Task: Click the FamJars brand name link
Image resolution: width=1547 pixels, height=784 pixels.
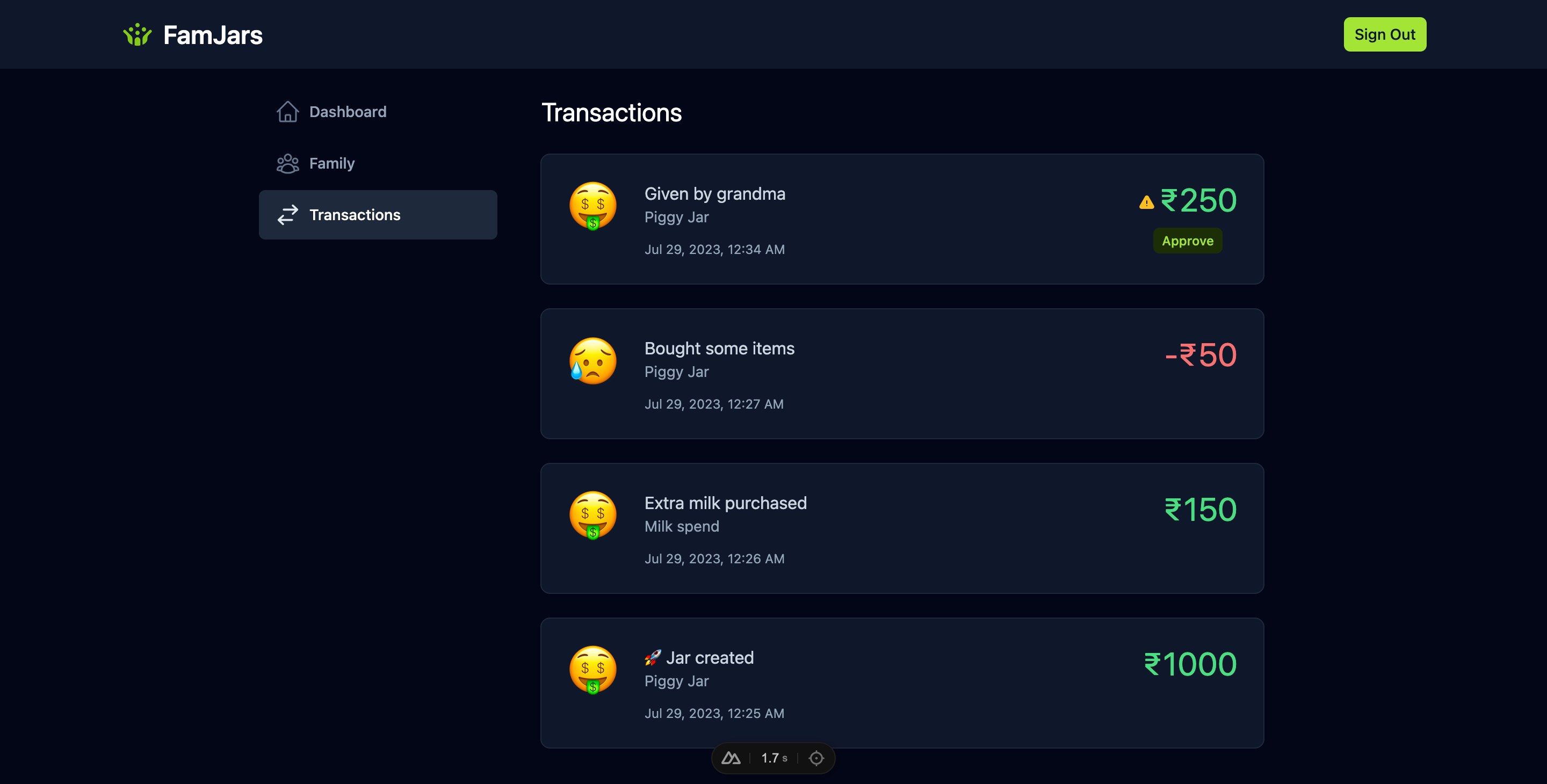Action: pyautogui.click(x=213, y=35)
